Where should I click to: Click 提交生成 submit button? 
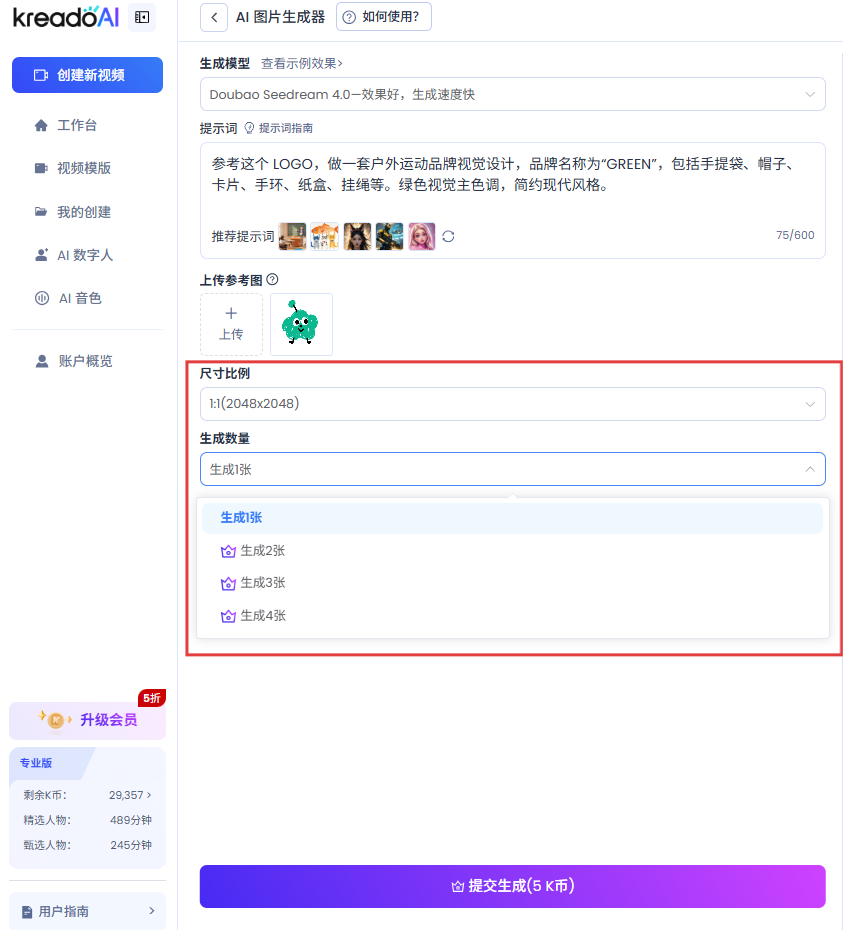click(x=512, y=886)
